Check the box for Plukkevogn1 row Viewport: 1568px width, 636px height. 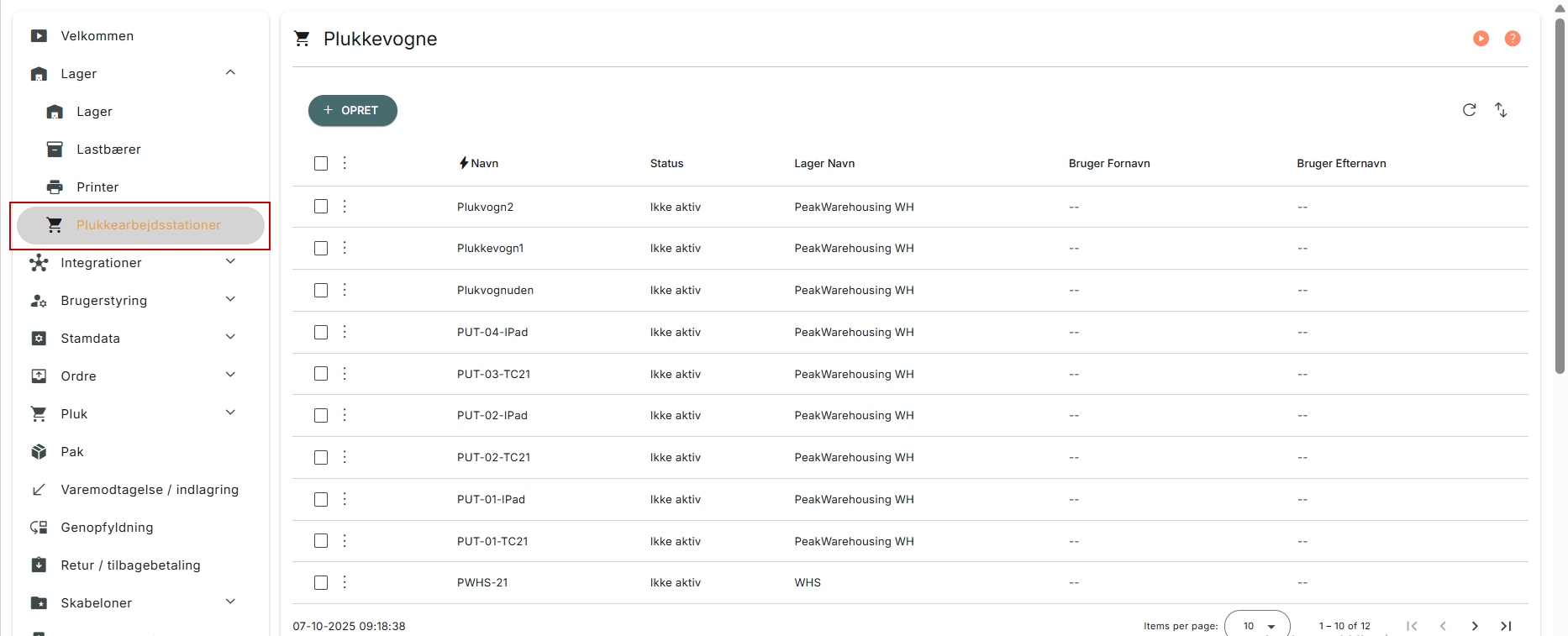[x=321, y=249]
